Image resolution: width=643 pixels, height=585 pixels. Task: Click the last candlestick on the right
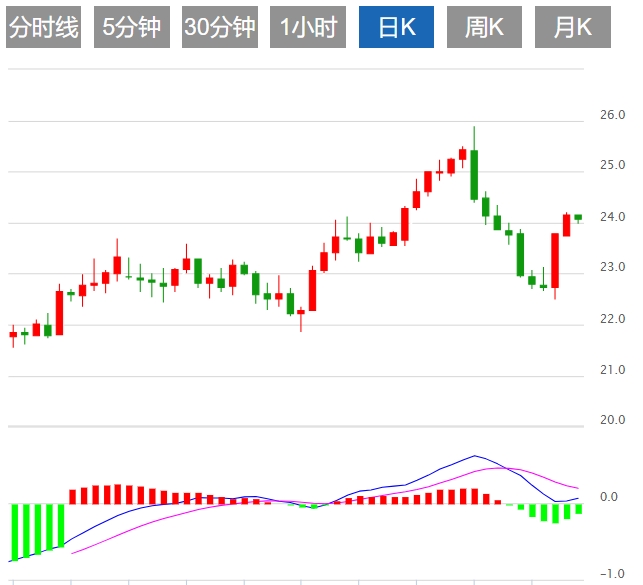[x=578, y=217]
